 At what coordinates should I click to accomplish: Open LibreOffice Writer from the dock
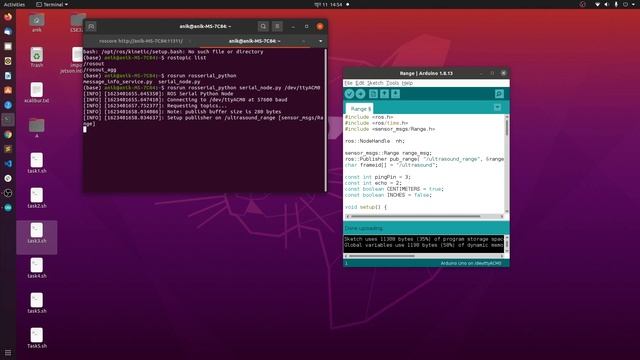coord(8,76)
